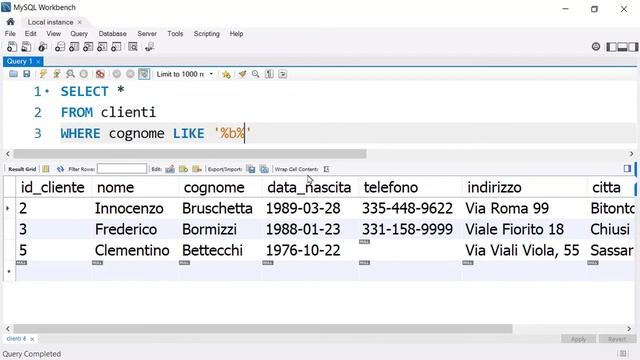The height and width of the screenshot is (360, 640).
Task: Toggle the left sidebar panel
Action: point(611,47)
